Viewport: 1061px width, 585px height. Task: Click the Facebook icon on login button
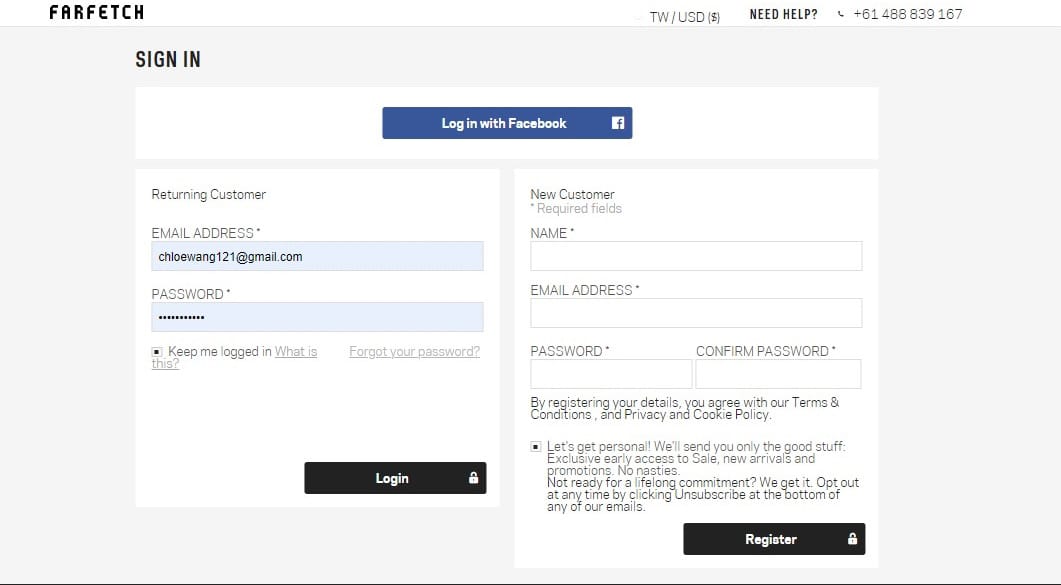pyautogui.click(x=618, y=123)
